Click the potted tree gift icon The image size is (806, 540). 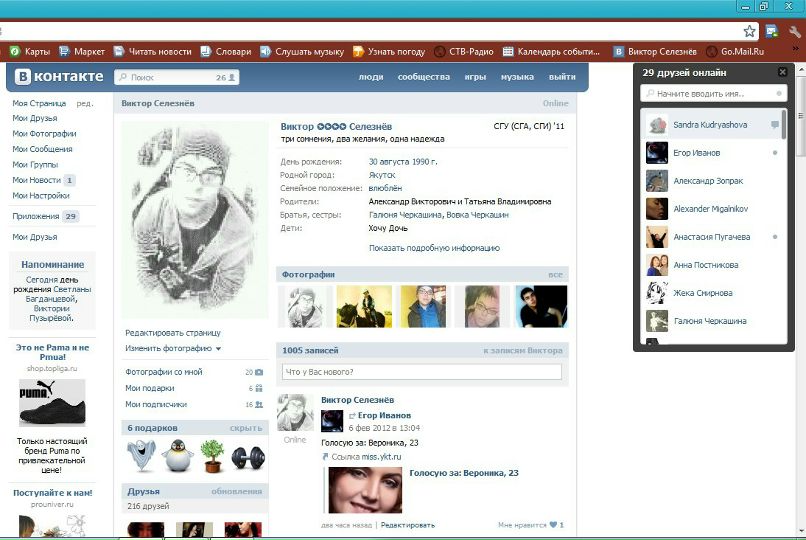[211, 456]
